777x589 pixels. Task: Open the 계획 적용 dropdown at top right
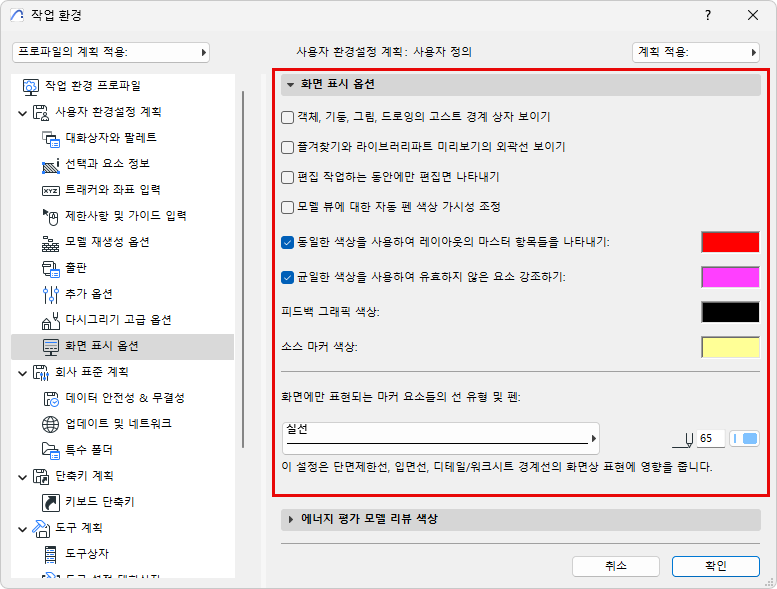(696, 52)
